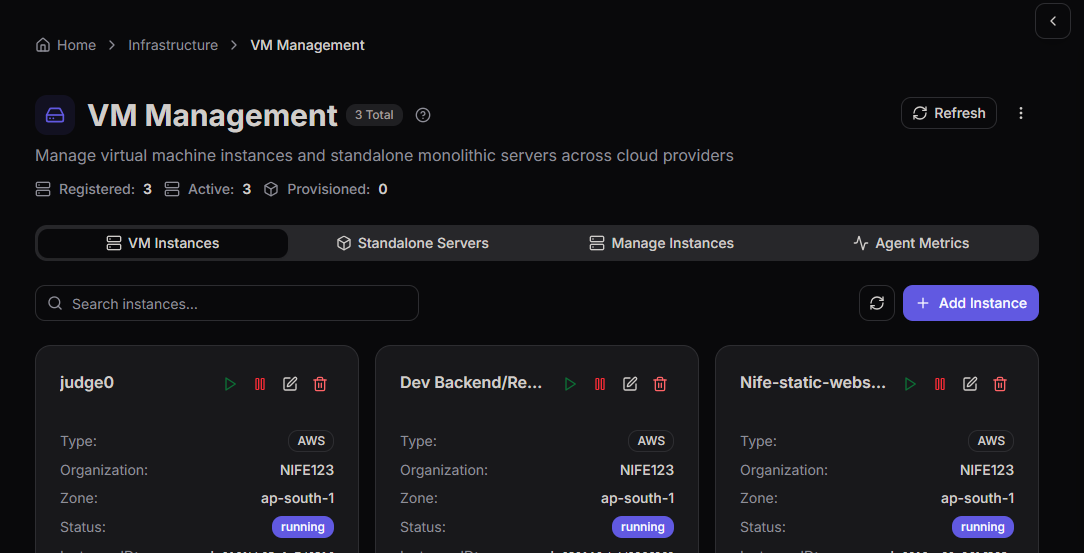Screen dimensions: 1084x553
Task: Click the Active: 3 stat
Action: (x=207, y=189)
